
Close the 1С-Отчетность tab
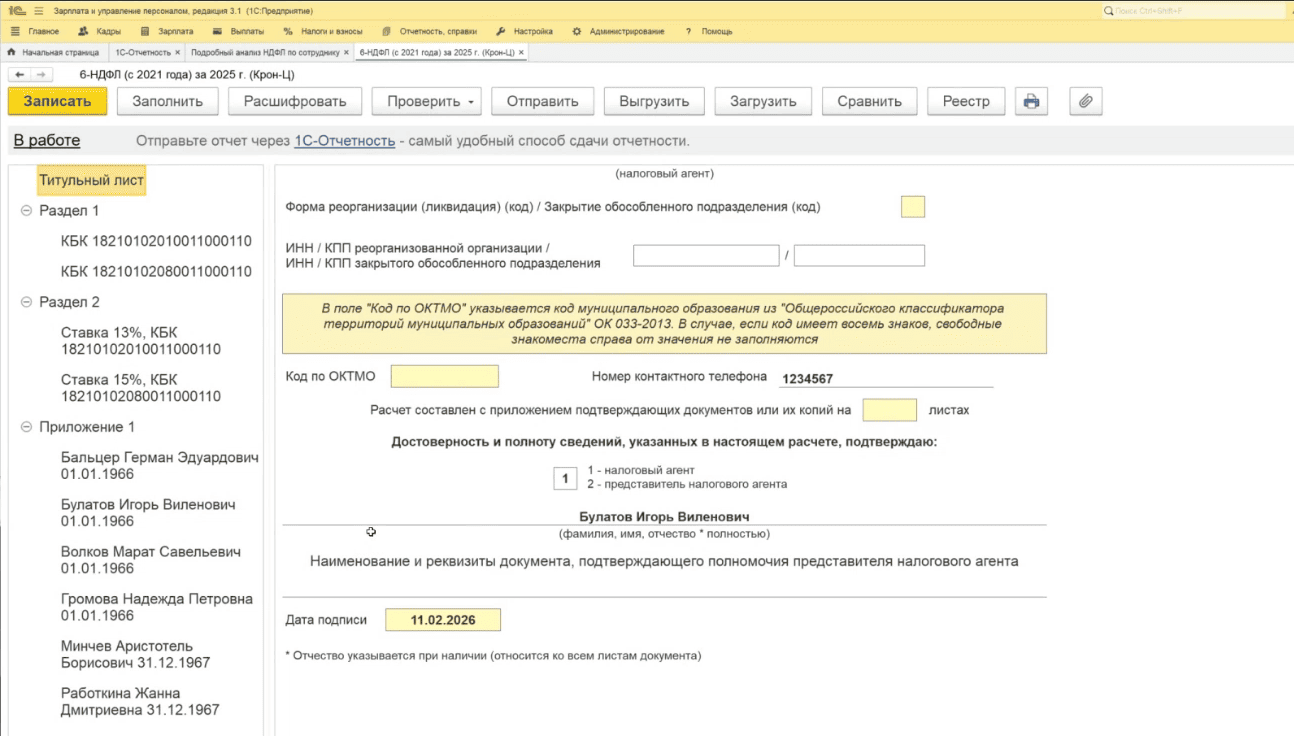tap(177, 52)
